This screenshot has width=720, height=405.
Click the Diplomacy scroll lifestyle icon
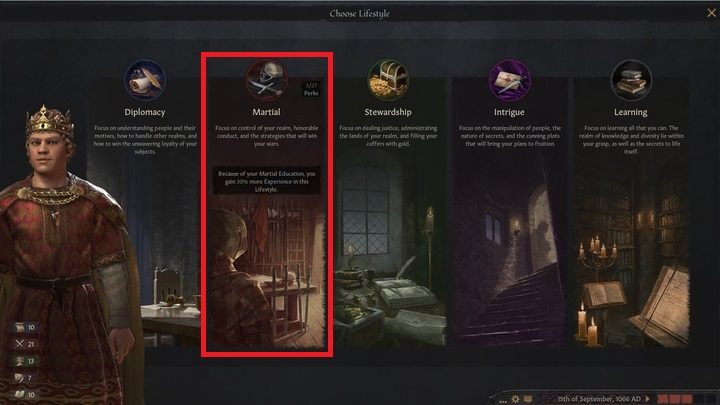(145, 80)
